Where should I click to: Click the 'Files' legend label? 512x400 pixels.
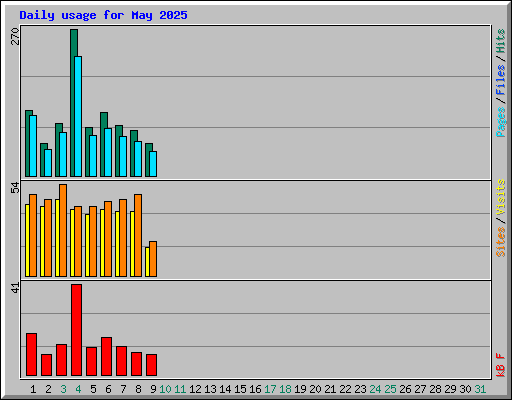tap(501, 80)
